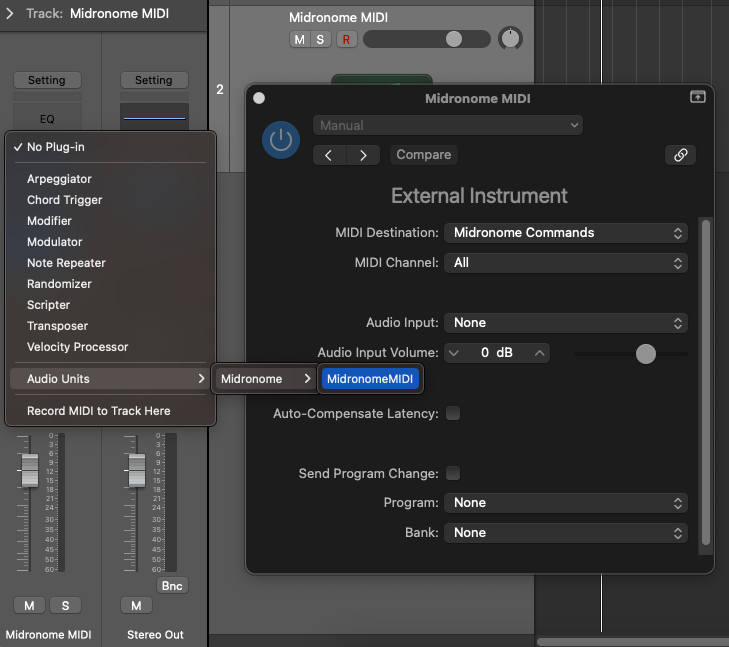Click the Compare button
Image resolution: width=729 pixels, height=647 pixels.
click(424, 155)
